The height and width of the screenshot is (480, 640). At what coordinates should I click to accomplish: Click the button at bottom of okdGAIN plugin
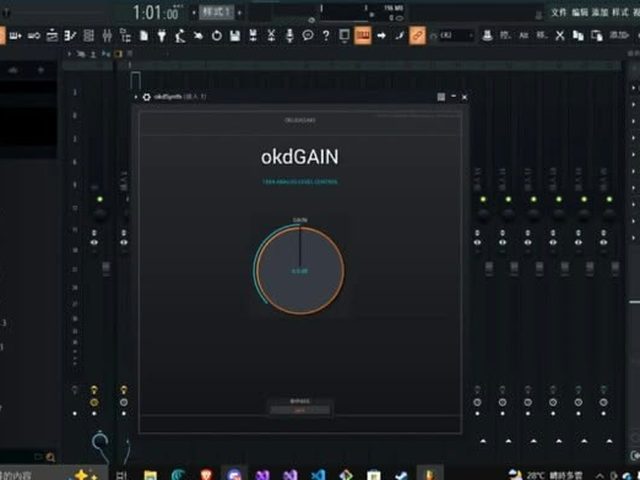pyautogui.click(x=300, y=410)
